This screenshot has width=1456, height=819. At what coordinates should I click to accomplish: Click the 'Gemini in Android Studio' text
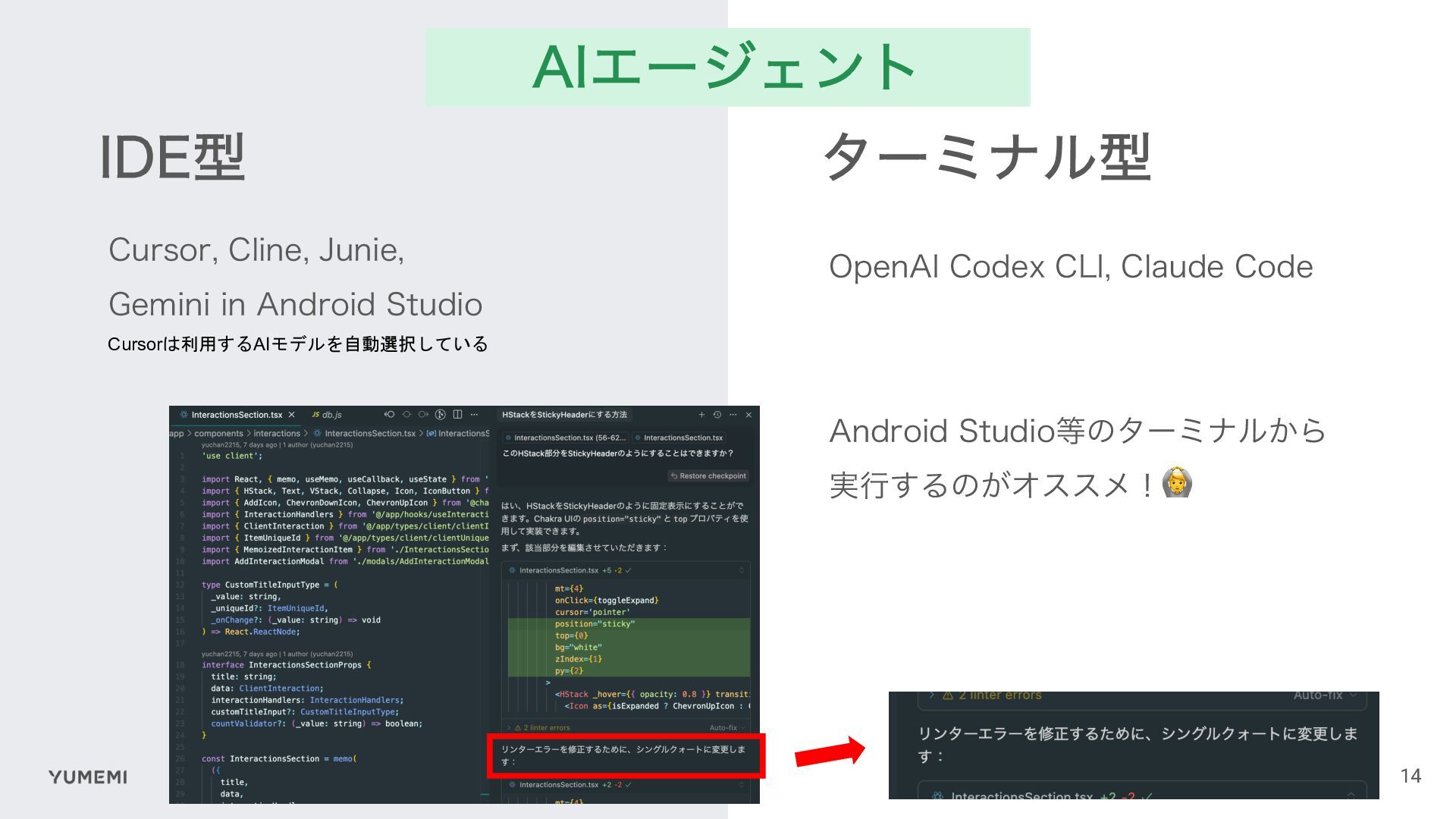[x=296, y=305]
